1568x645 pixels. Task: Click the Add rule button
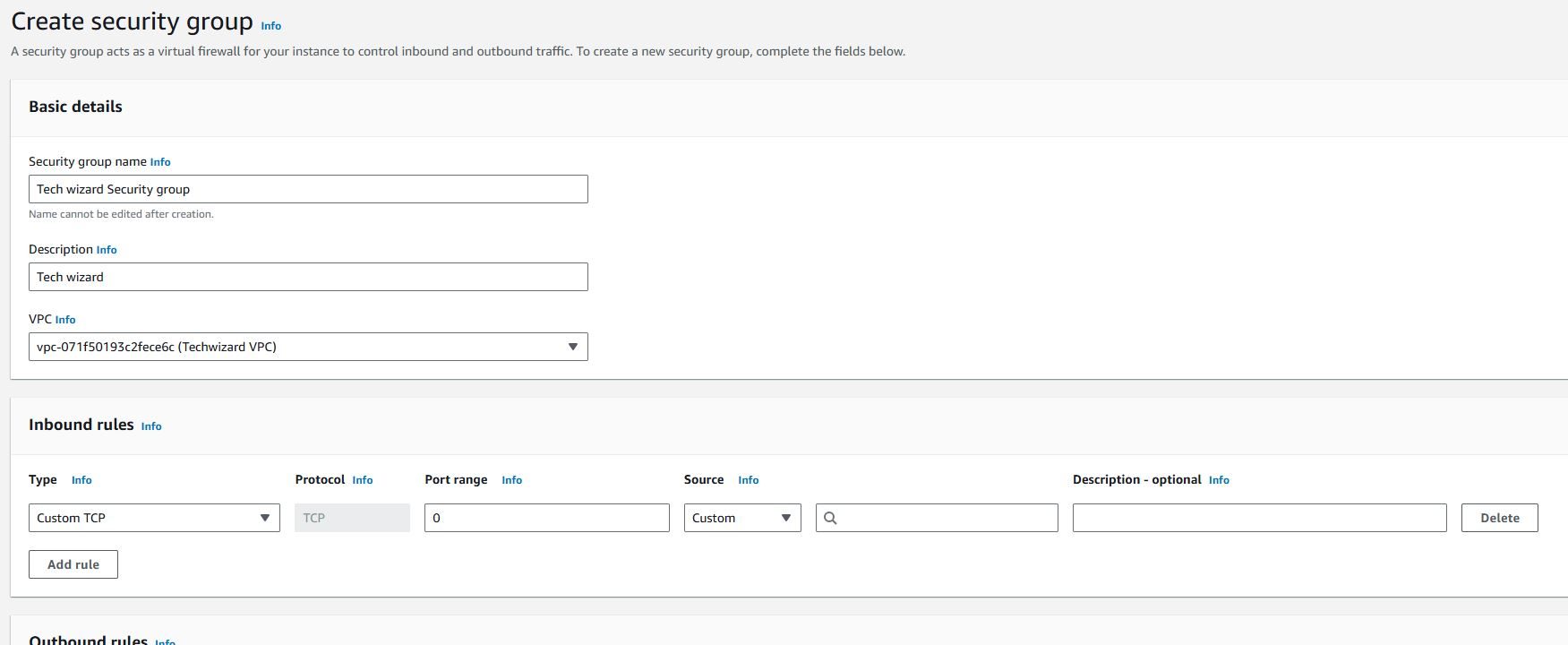(73, 564)
